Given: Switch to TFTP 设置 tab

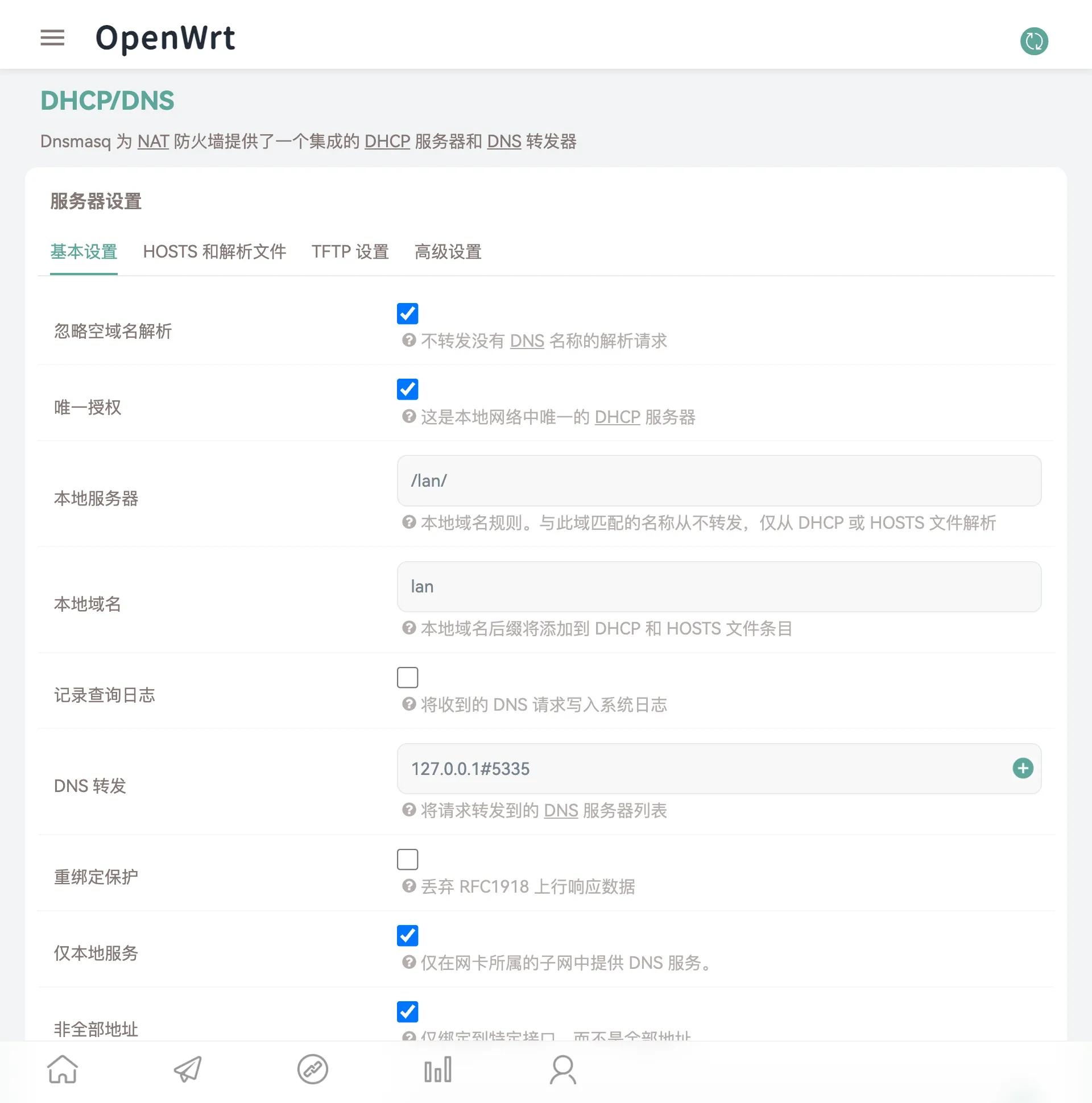Looking at the screenshot, I should (350, 252).
